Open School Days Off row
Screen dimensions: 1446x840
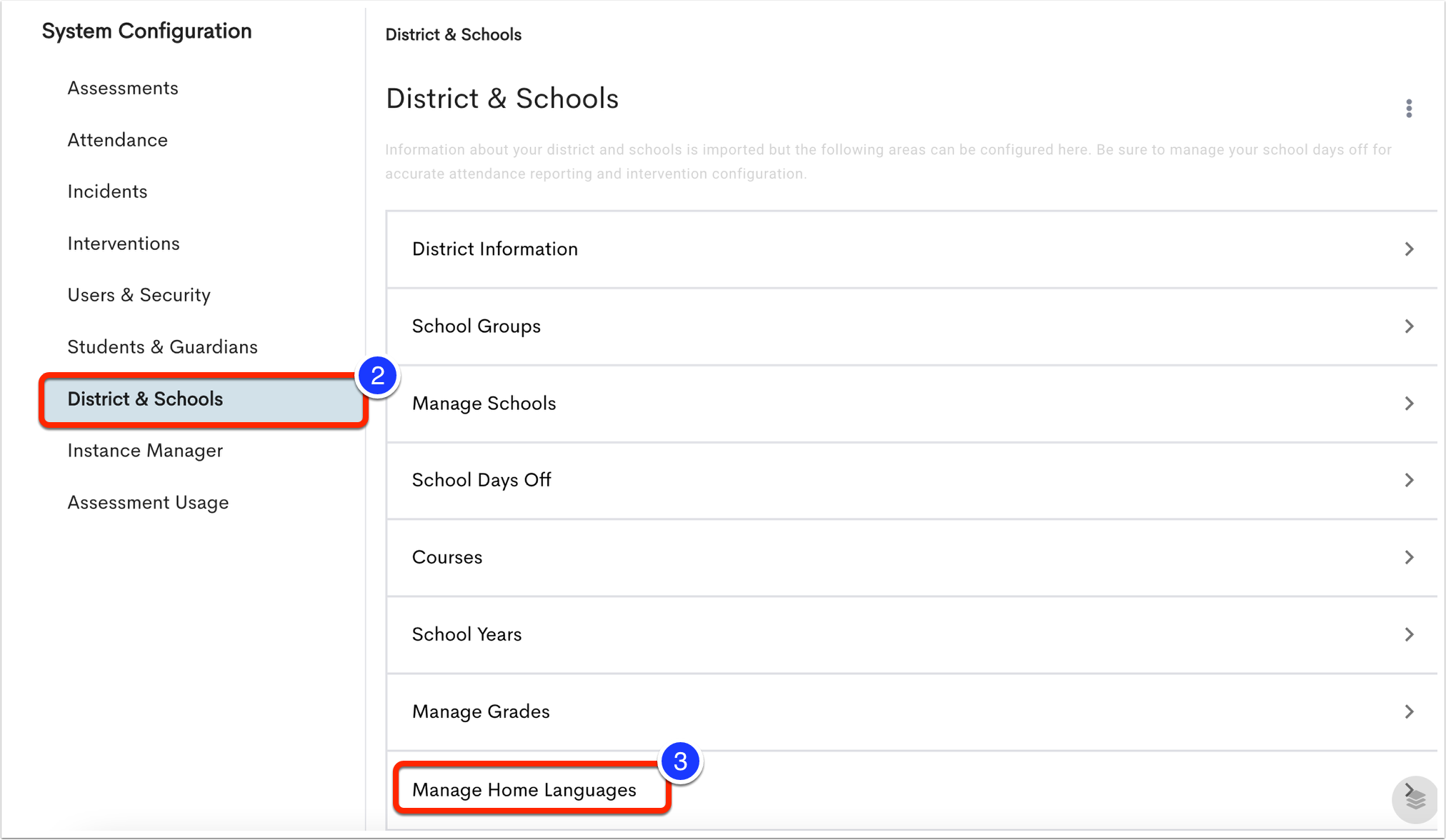tap(912, 480)
